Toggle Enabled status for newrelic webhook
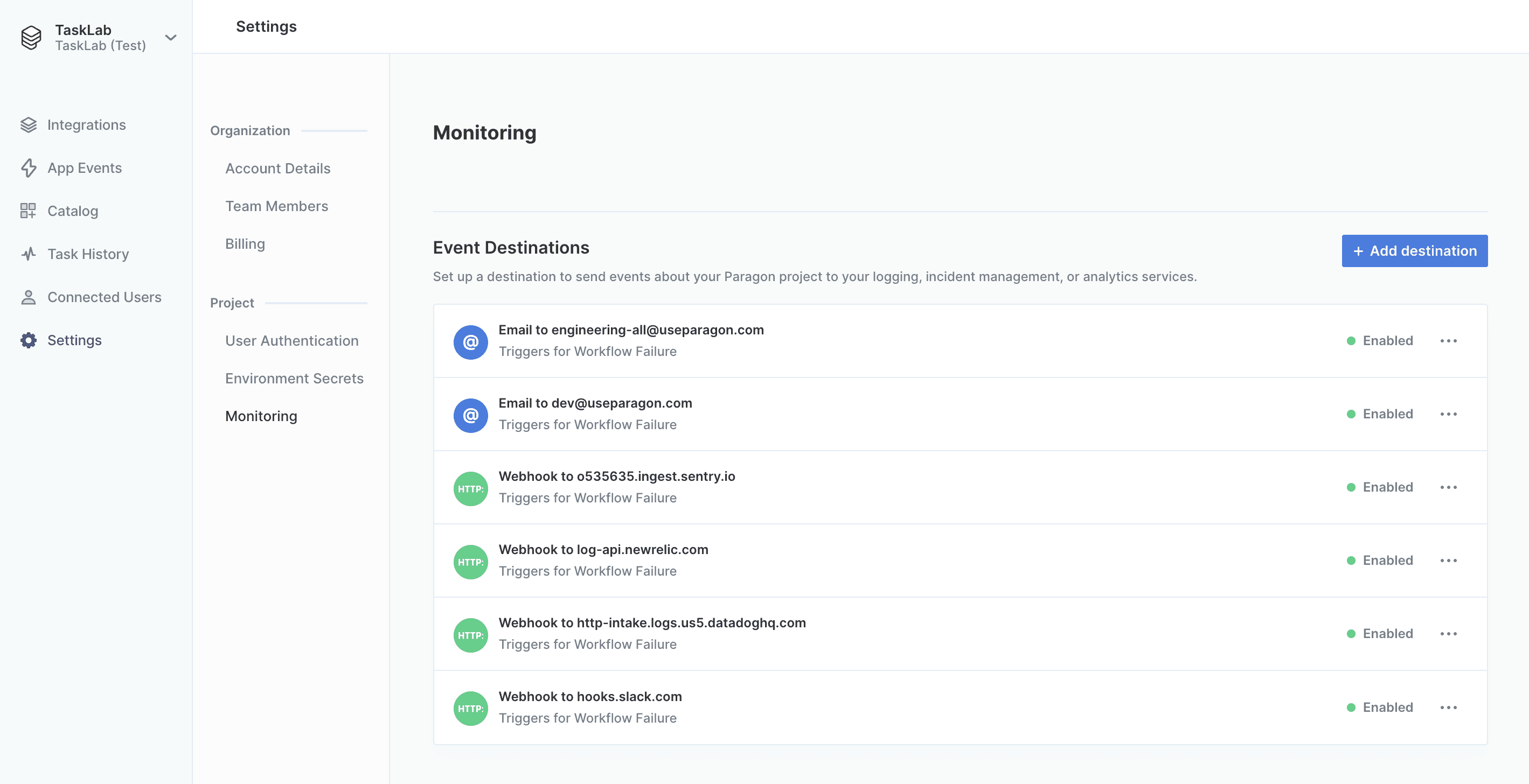 tap(1379, 561)
